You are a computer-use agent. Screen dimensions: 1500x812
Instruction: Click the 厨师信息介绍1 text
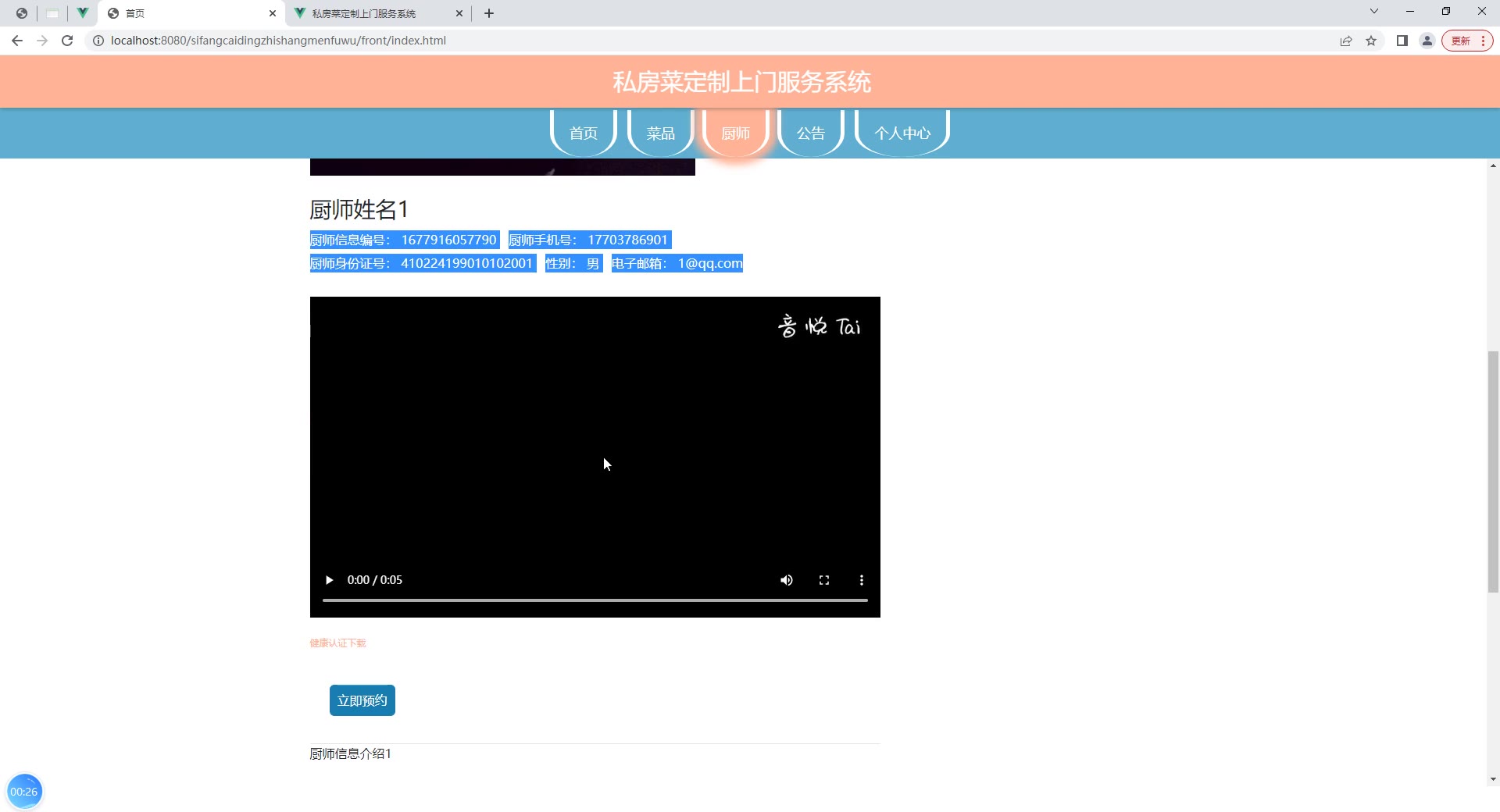[x=350, y=753]
